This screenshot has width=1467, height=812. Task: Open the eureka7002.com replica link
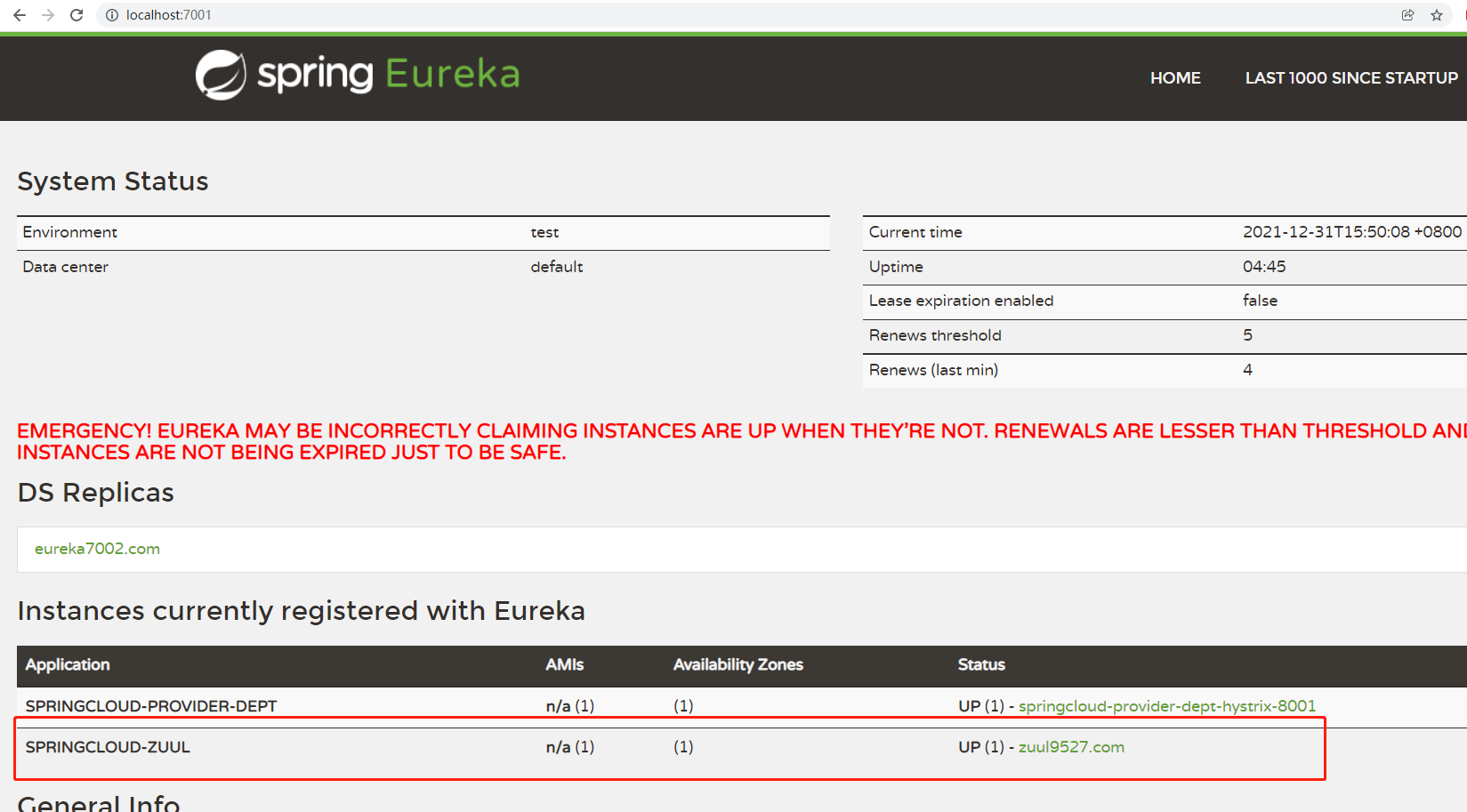[x=98, y=549]
